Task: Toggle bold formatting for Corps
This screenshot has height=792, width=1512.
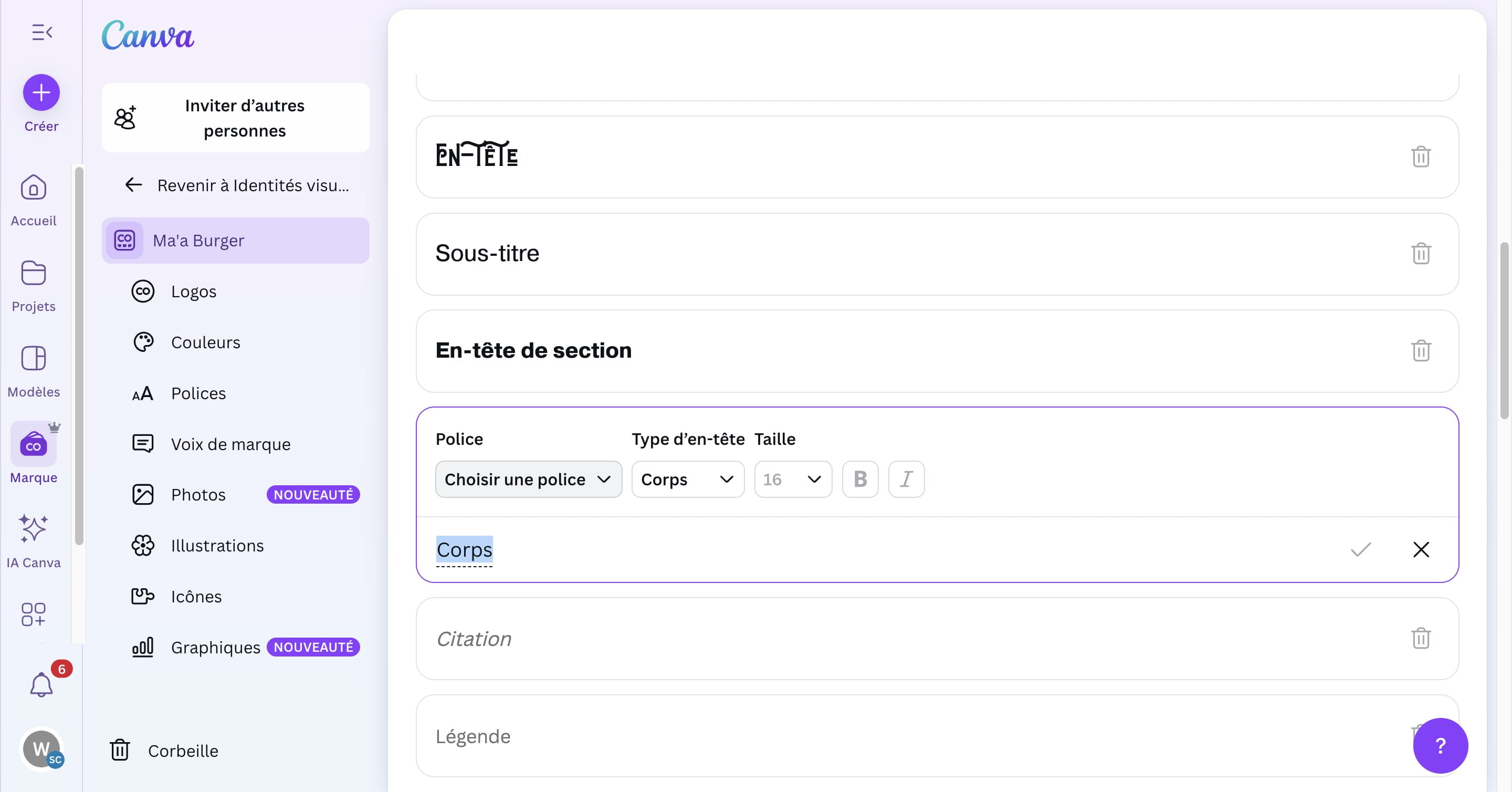Action: pyautogui.click(x=860, y=479)
